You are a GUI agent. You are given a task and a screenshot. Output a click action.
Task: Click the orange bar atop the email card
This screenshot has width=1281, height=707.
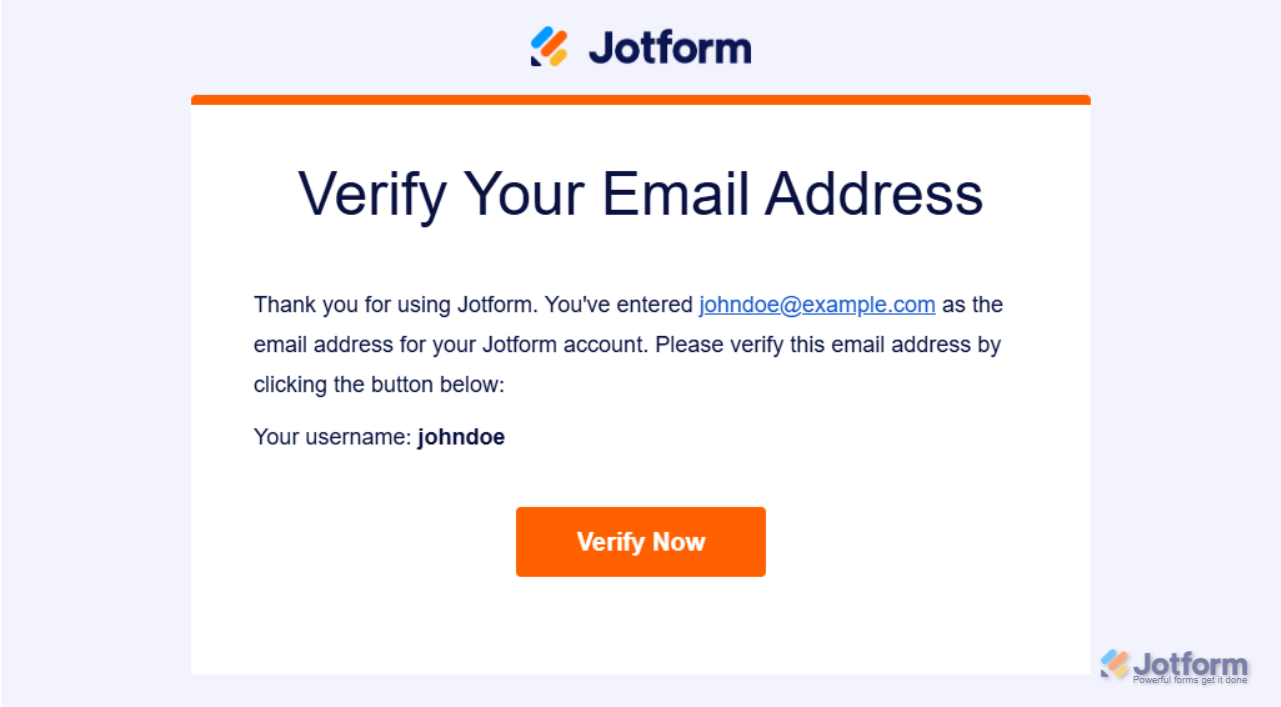point(640,99)
